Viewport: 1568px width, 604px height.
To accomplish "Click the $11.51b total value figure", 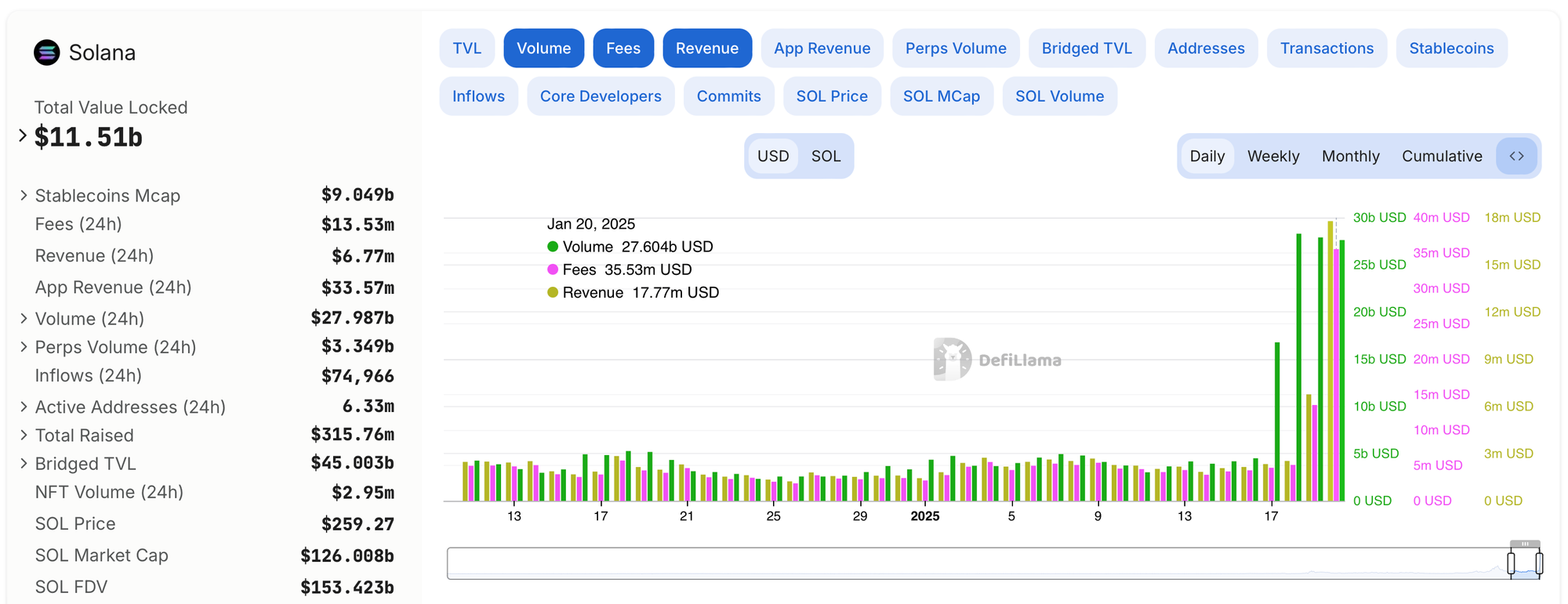I will coord(89,137).
